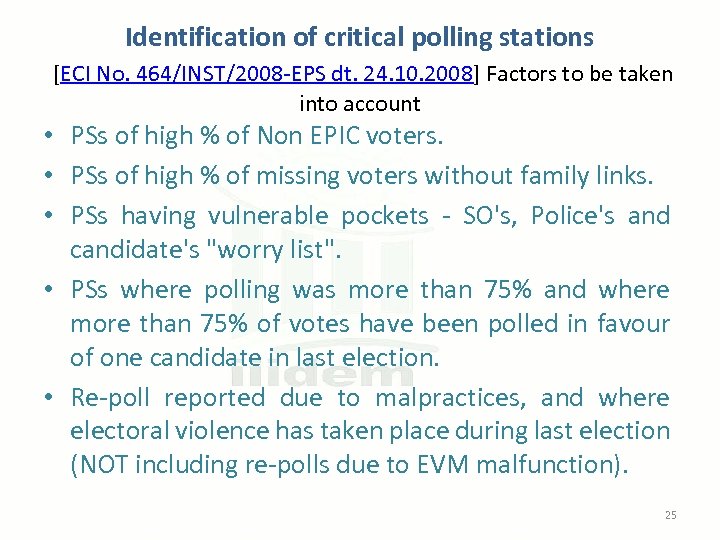Click the slide number 25
The height and width of the screenshot is (540, 720).
point(670,515)
